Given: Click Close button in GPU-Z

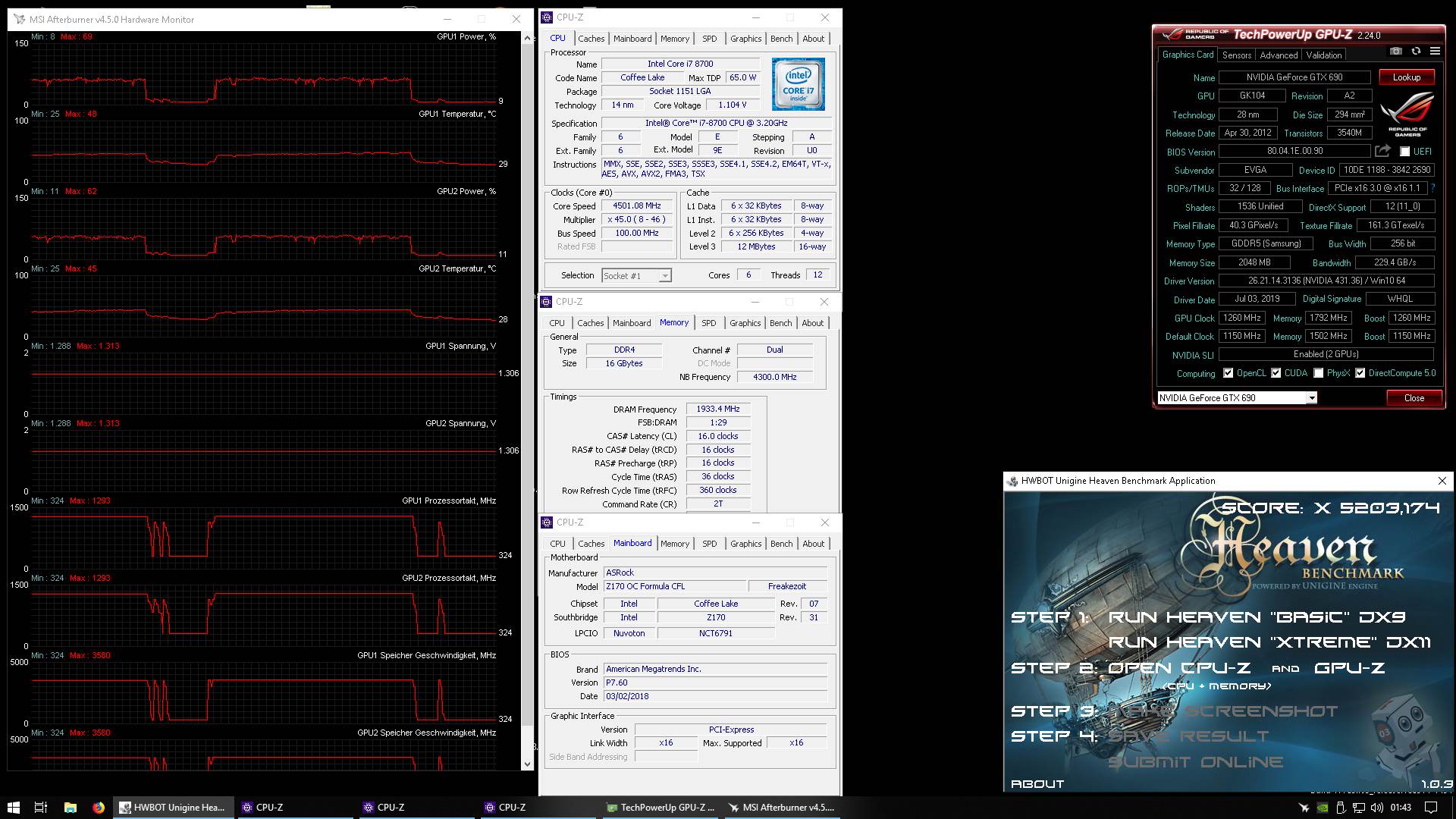Looking at the screenshot, I should (1414, 398).
